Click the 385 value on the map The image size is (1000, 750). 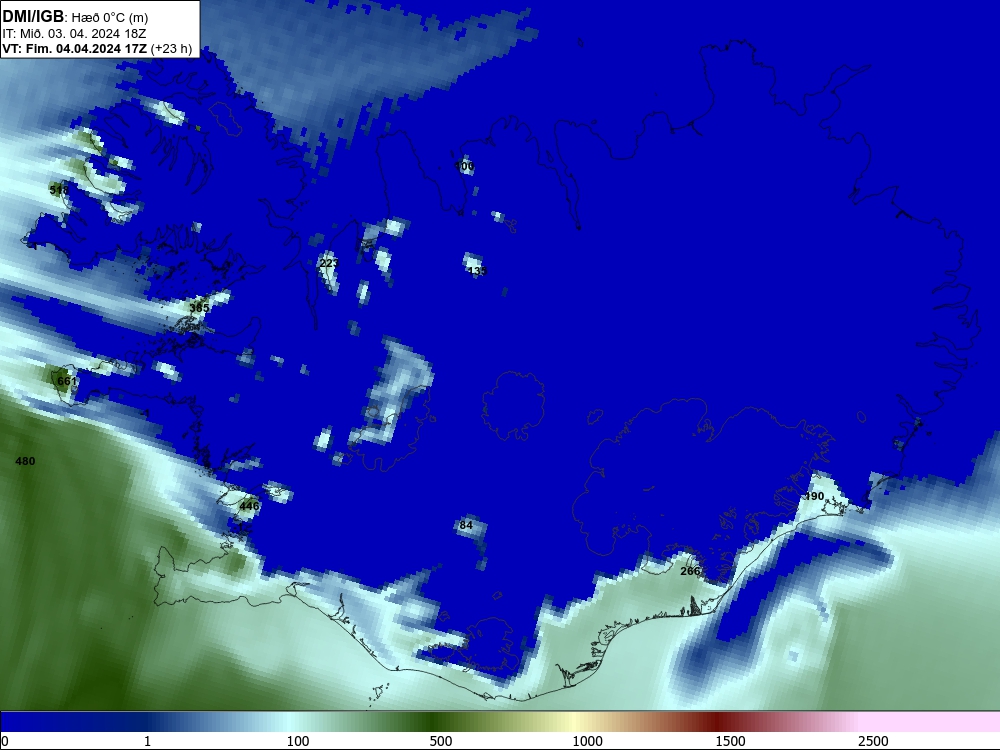(x=200, y=308)
